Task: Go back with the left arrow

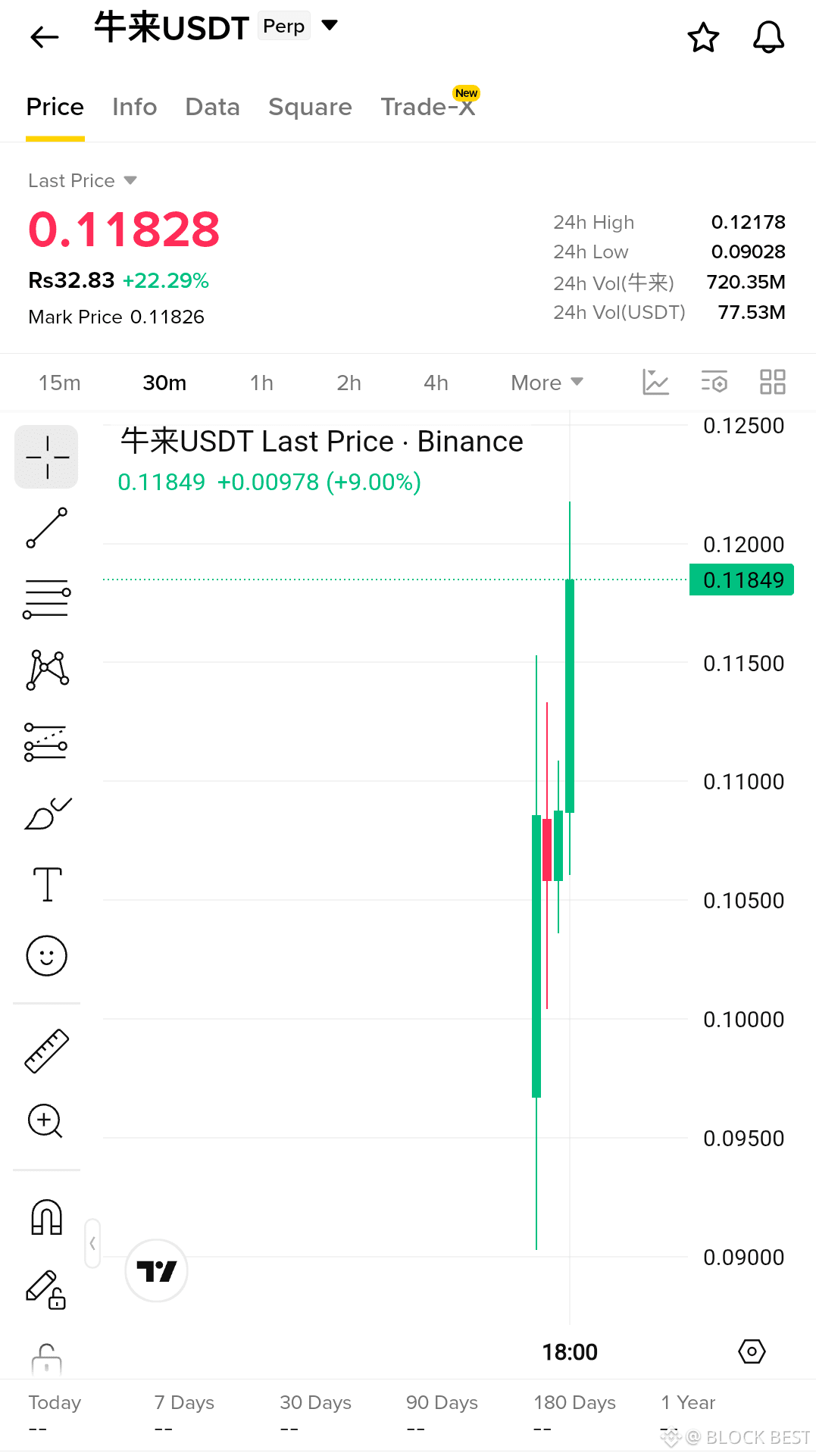Action: 45,36
